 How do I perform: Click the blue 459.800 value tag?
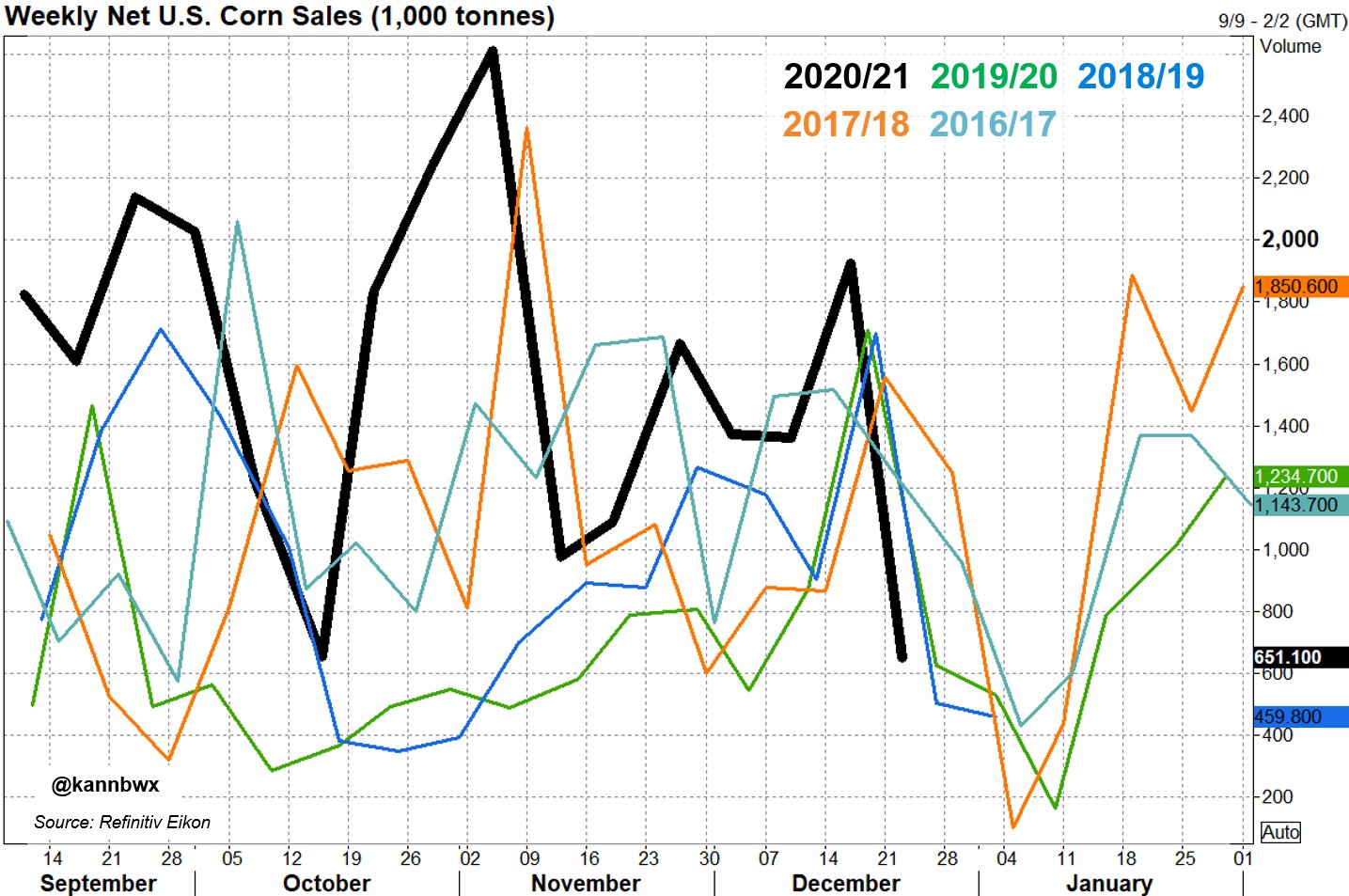tap(1301, 716)
